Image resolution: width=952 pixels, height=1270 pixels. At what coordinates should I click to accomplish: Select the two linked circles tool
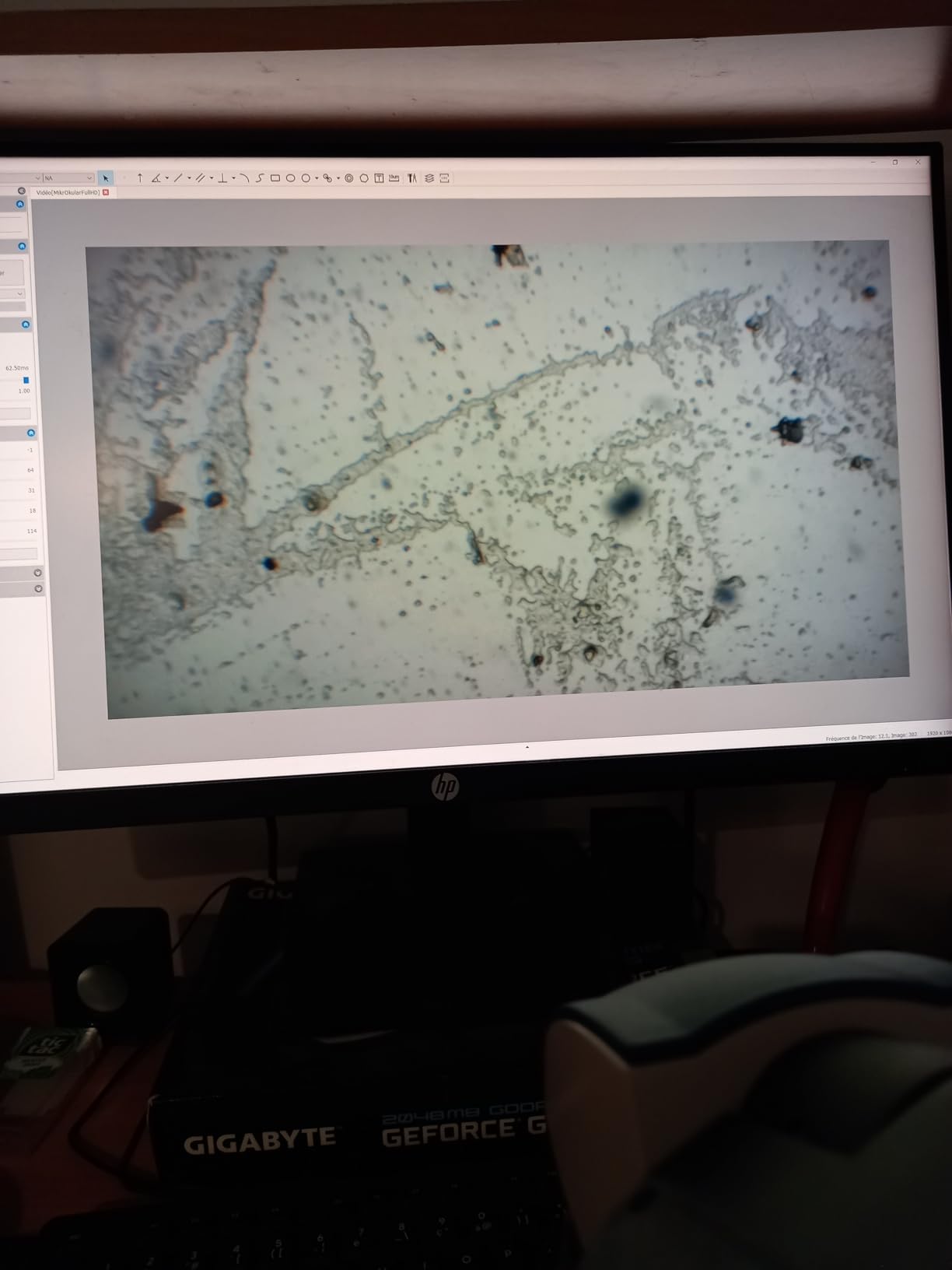(327, 178)
